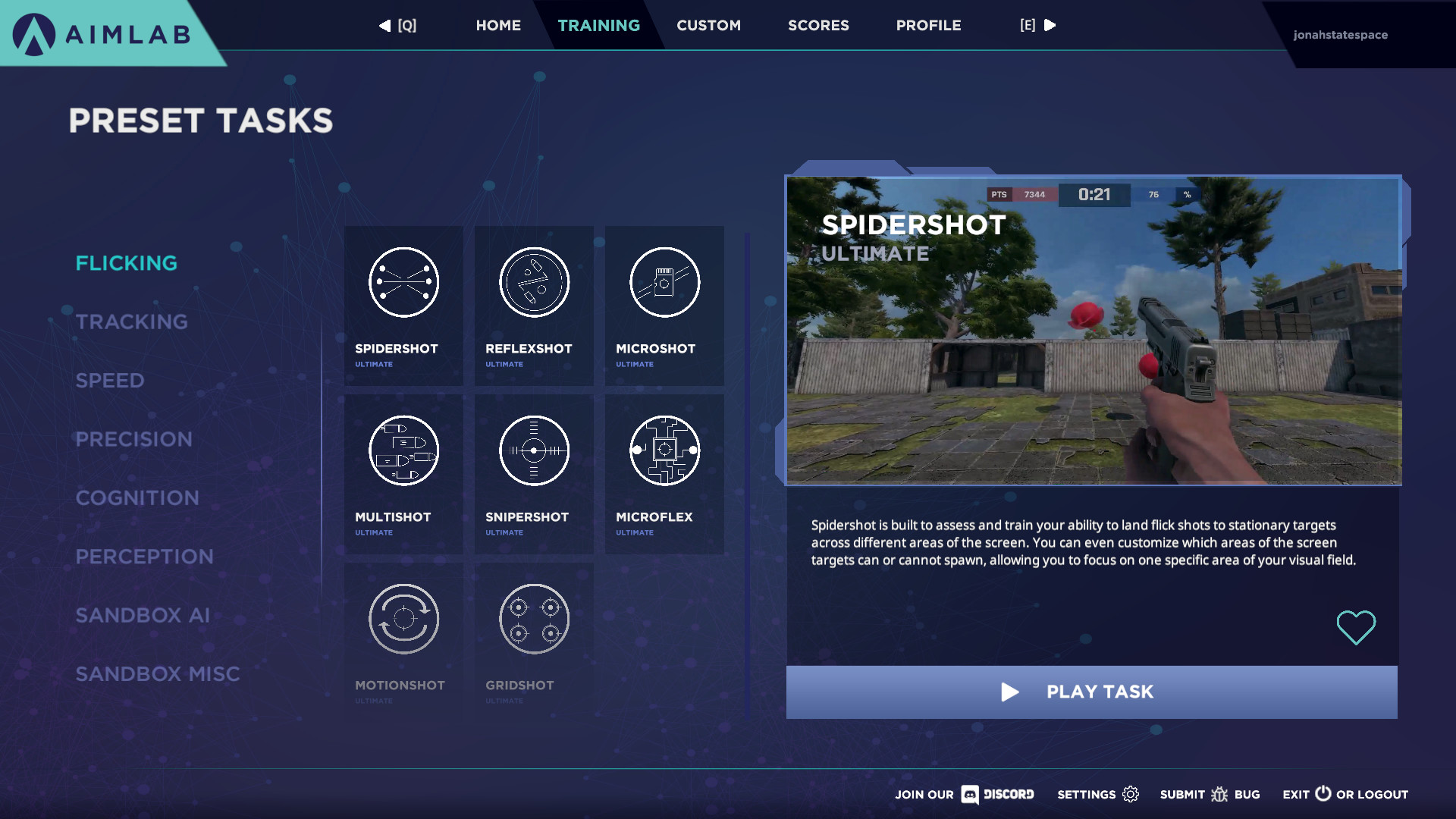The width and height of the screenshot is (1456, 819).
Task: Click the Submit Bug link
Action: (x=1210, y=794)
